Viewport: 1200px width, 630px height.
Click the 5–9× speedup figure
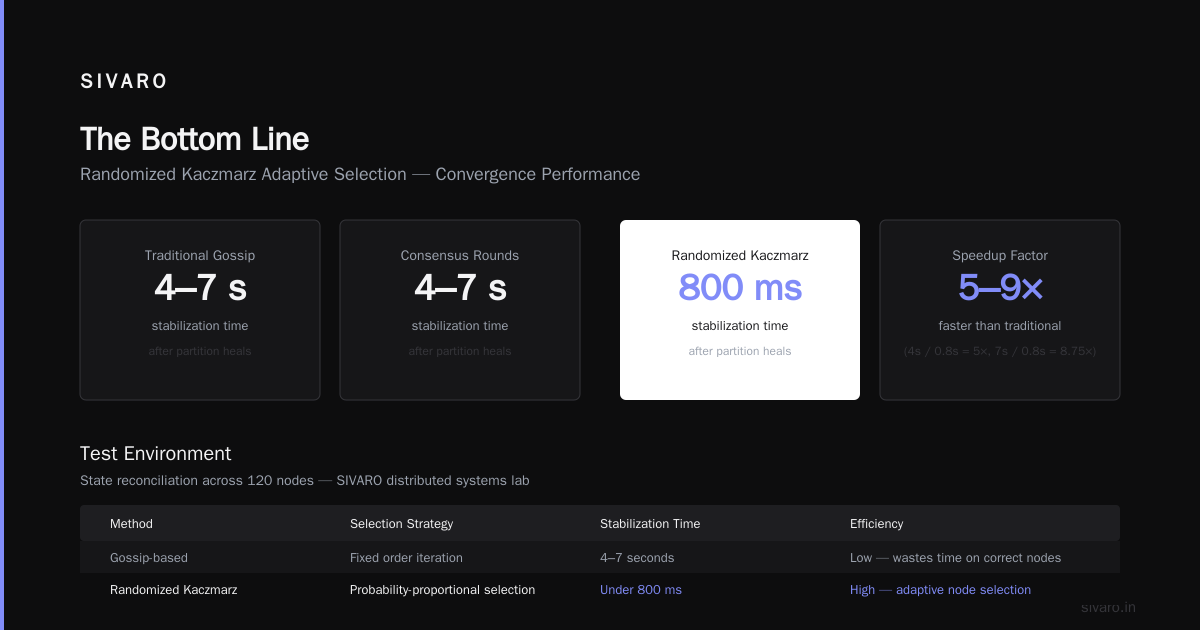1000,288
